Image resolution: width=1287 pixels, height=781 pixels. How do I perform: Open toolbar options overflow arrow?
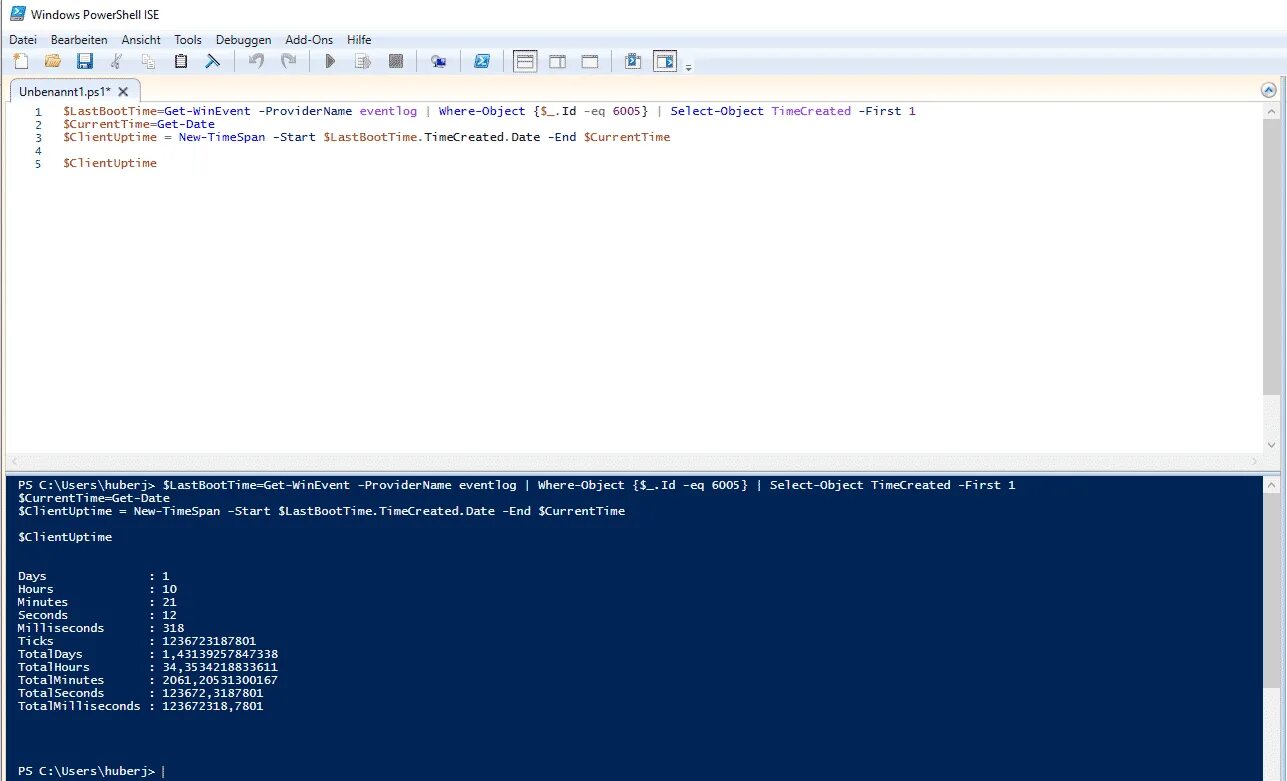coord(688,67)
